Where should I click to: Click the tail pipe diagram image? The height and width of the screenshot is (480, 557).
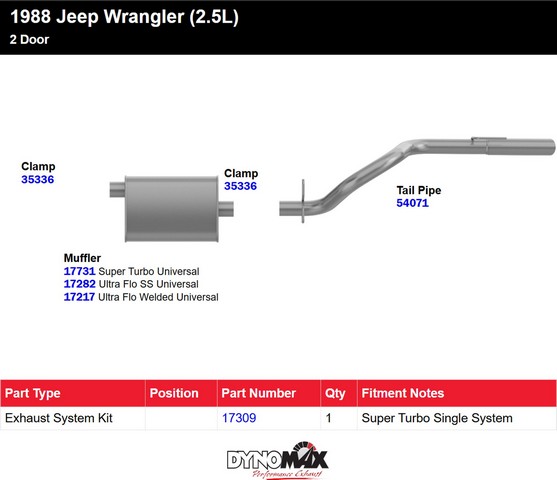tap(417, 180)
